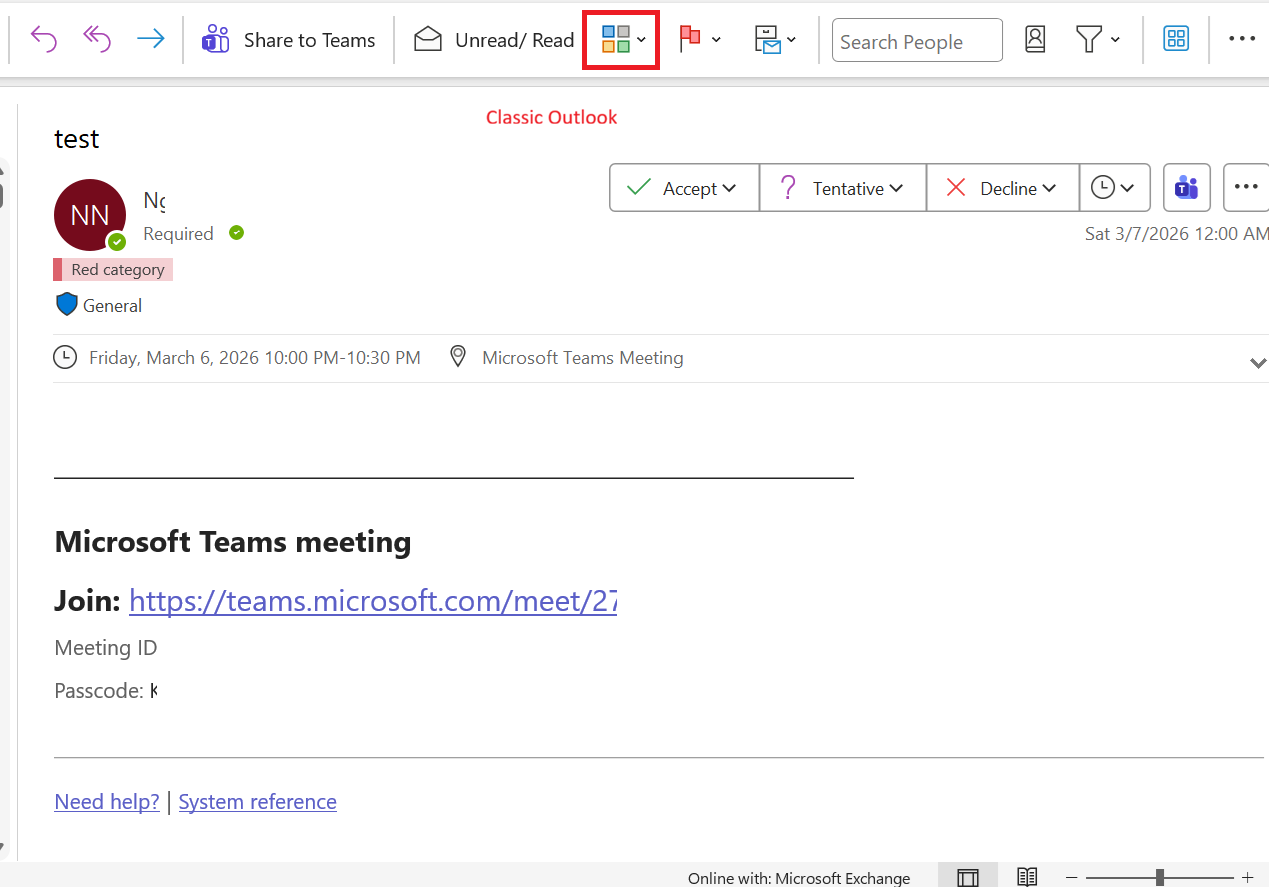Click the Red category tag
This screenshot has width=1269, height=887.
(113, 270)
